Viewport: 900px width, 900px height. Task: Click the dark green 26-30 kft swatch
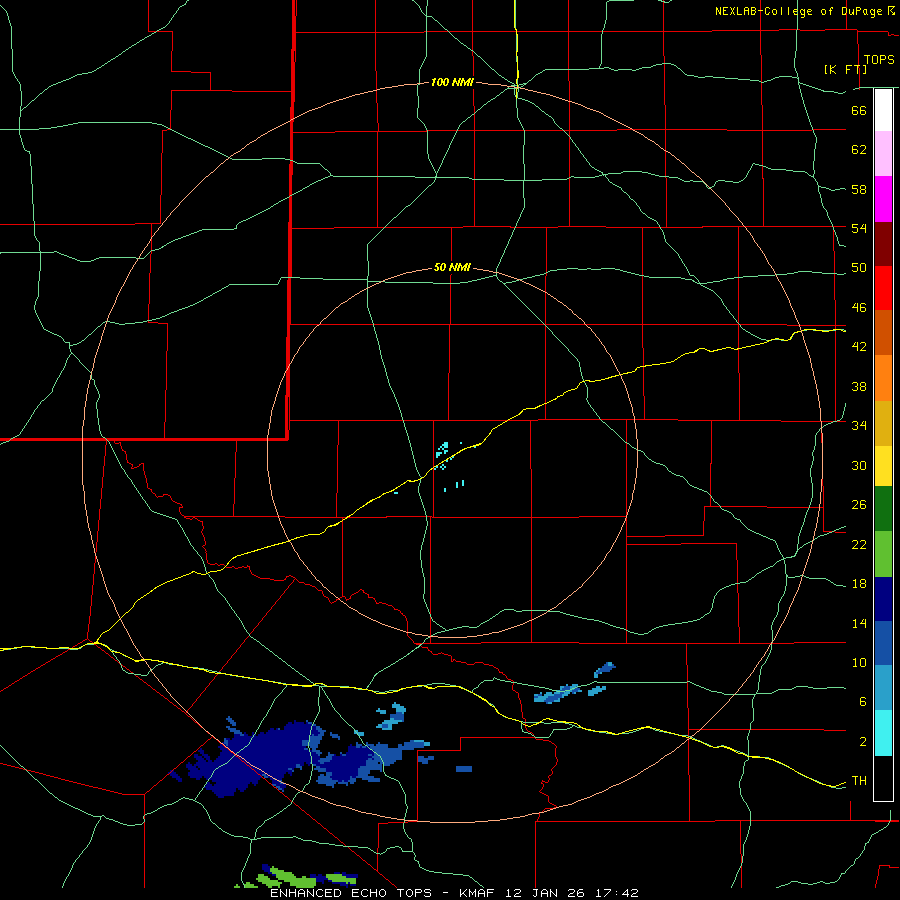tap(883, 509)
